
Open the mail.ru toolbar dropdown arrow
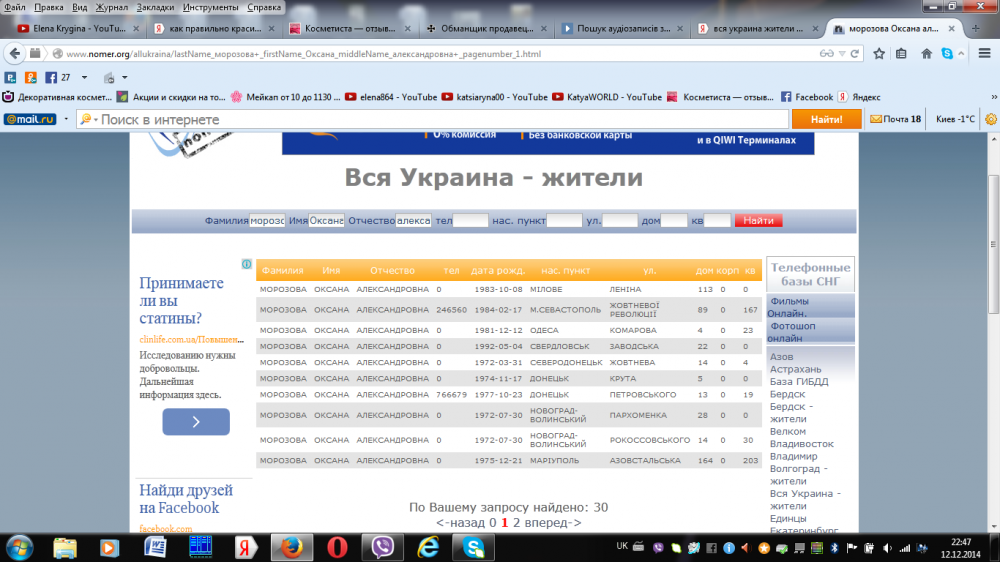pyautogui.click(x=65, y=119)
